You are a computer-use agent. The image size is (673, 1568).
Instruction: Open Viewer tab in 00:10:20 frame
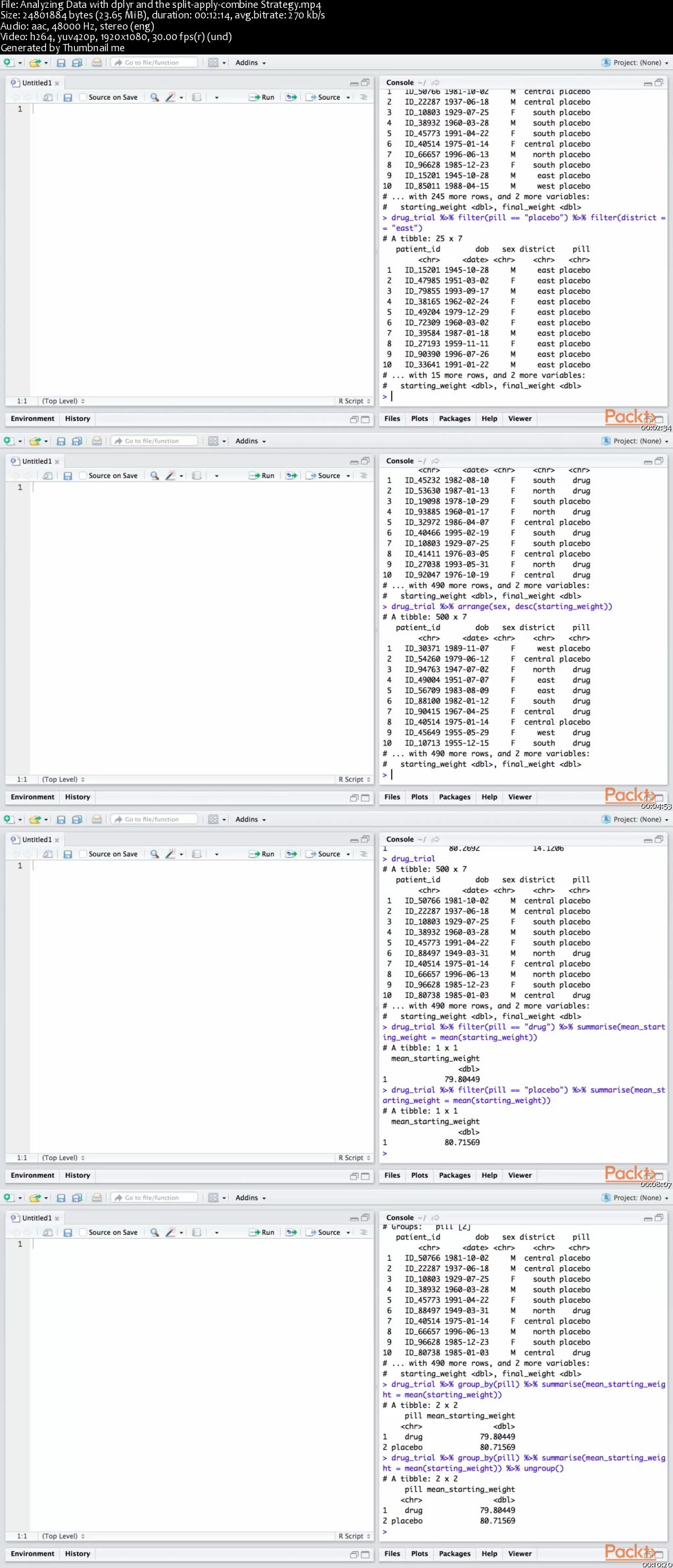[x=520, y=1554]
